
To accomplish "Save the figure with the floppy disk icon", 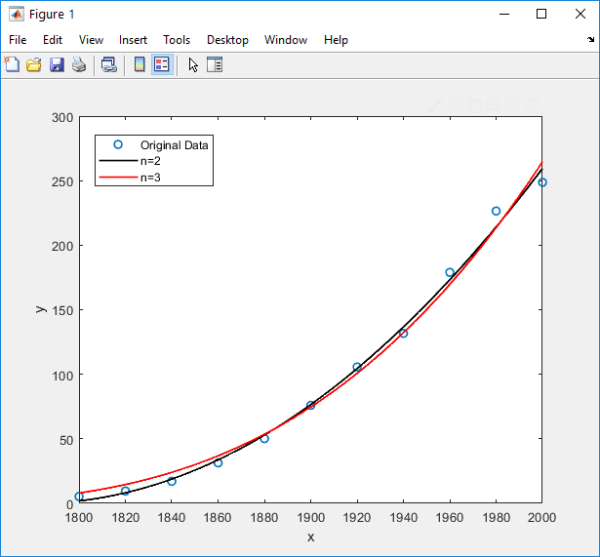I will point(56,65).
